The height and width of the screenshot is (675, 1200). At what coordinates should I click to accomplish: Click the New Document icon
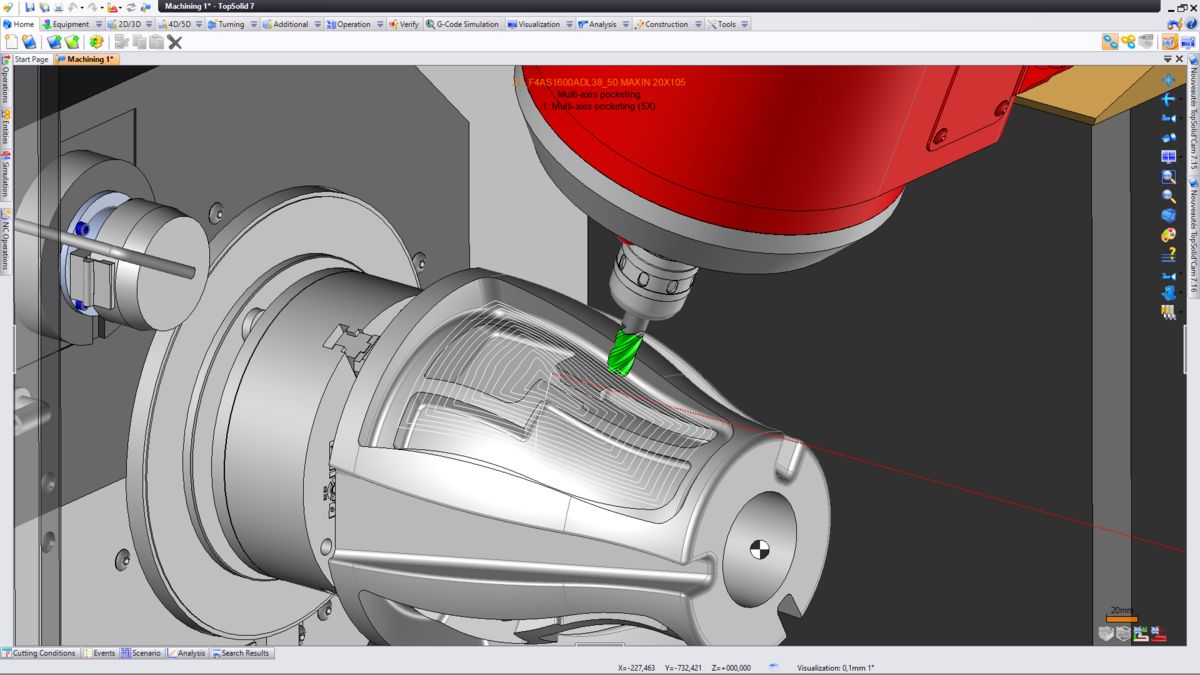click(x=12, y=42)
